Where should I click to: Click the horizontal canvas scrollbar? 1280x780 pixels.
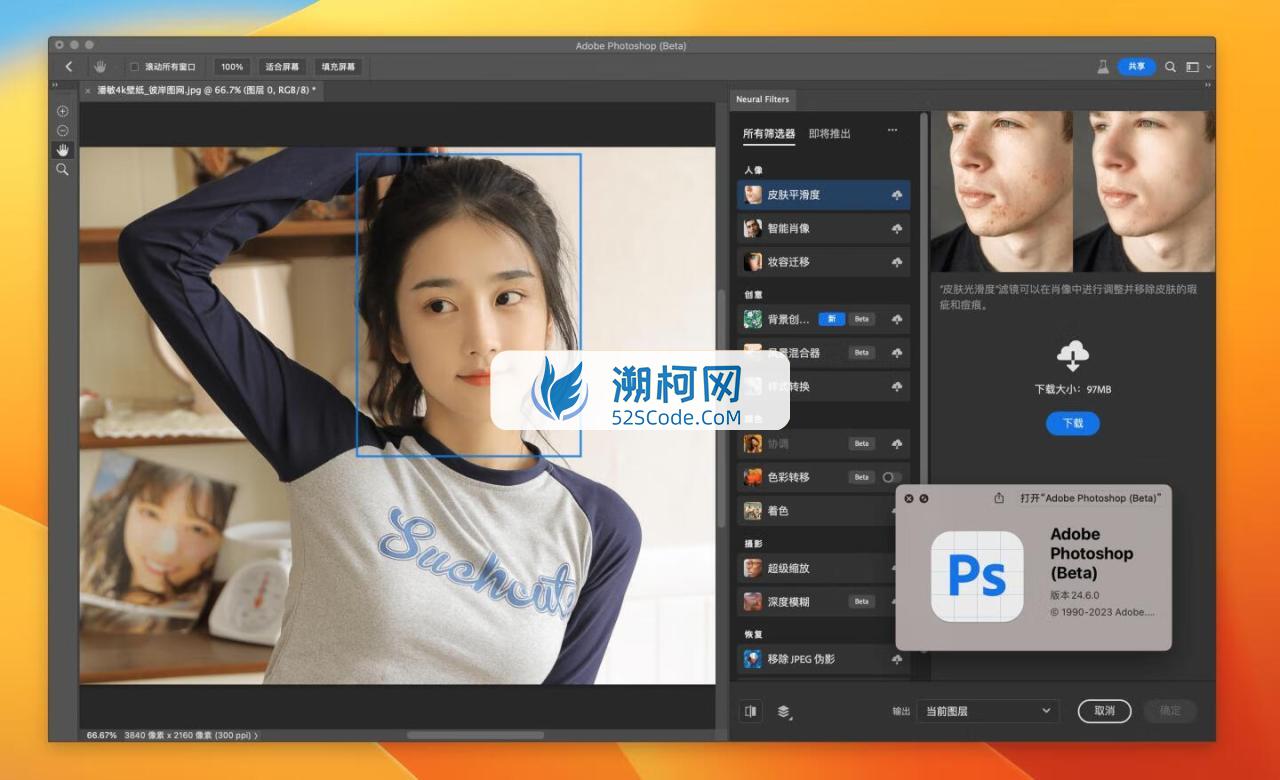pos(475,735)
